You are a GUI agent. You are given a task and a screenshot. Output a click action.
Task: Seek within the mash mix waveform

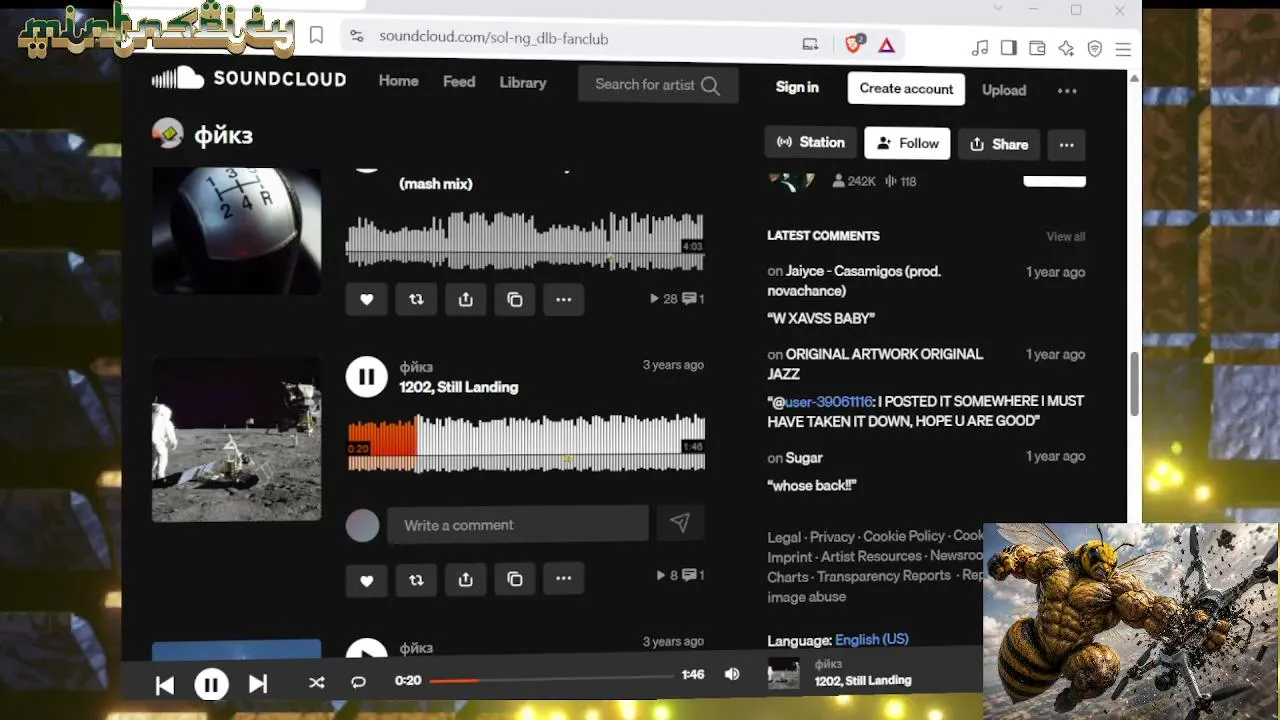[x=525, y=241]
